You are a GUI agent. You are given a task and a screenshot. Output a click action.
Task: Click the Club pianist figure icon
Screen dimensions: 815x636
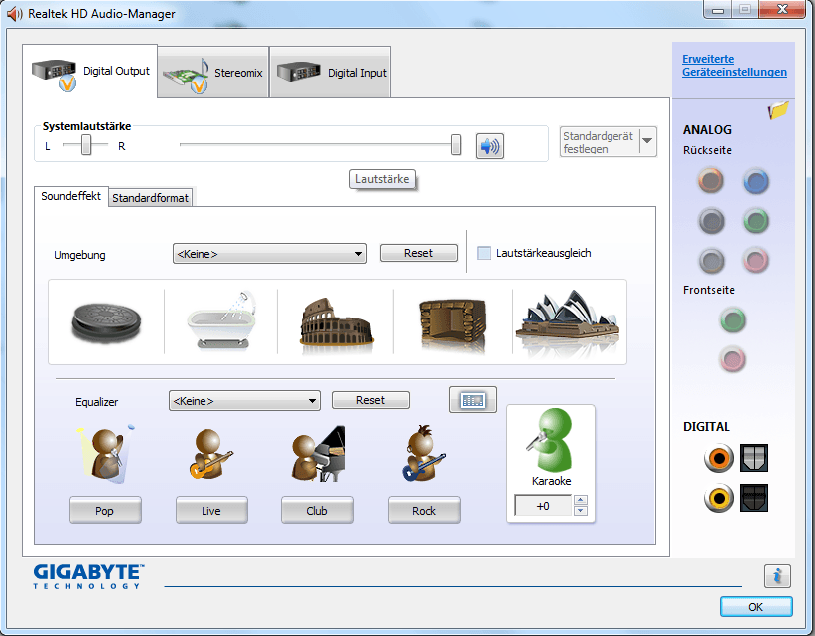click(319, 454)
